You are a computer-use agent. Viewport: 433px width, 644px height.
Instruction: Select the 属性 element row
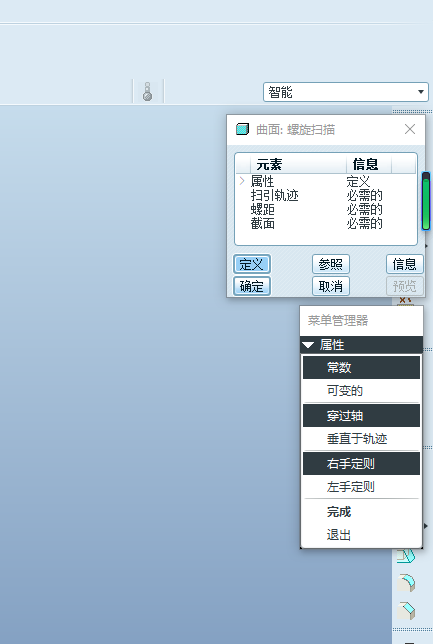pyautogui.click(x=326, y=181)
